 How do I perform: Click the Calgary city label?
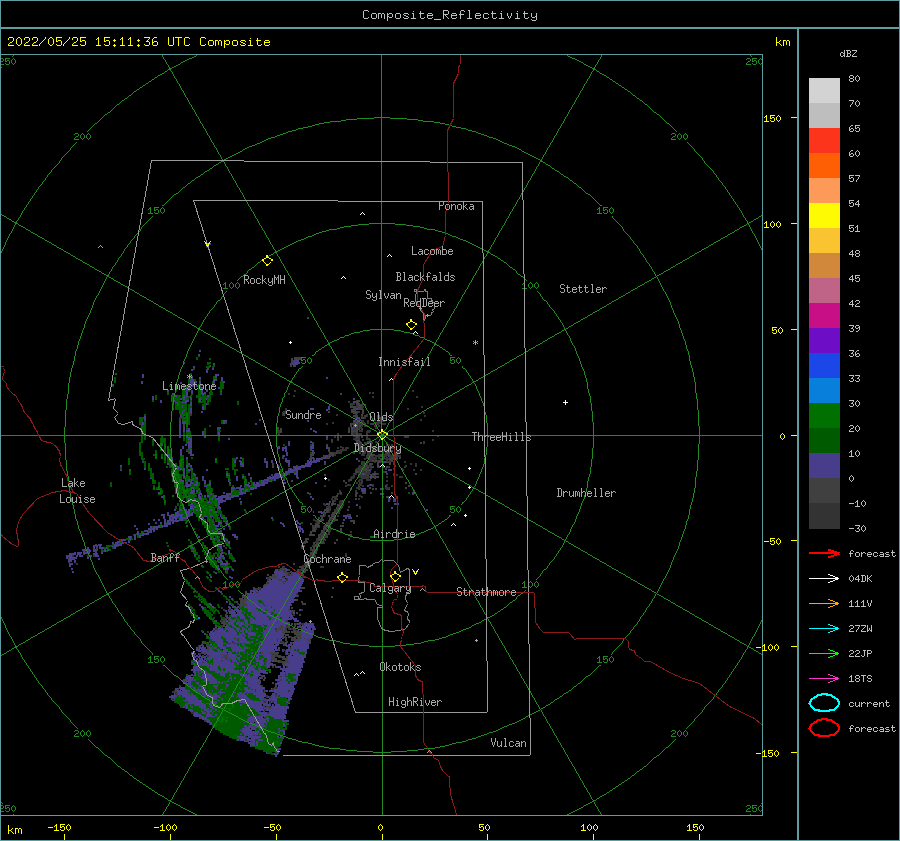[390, 588]
